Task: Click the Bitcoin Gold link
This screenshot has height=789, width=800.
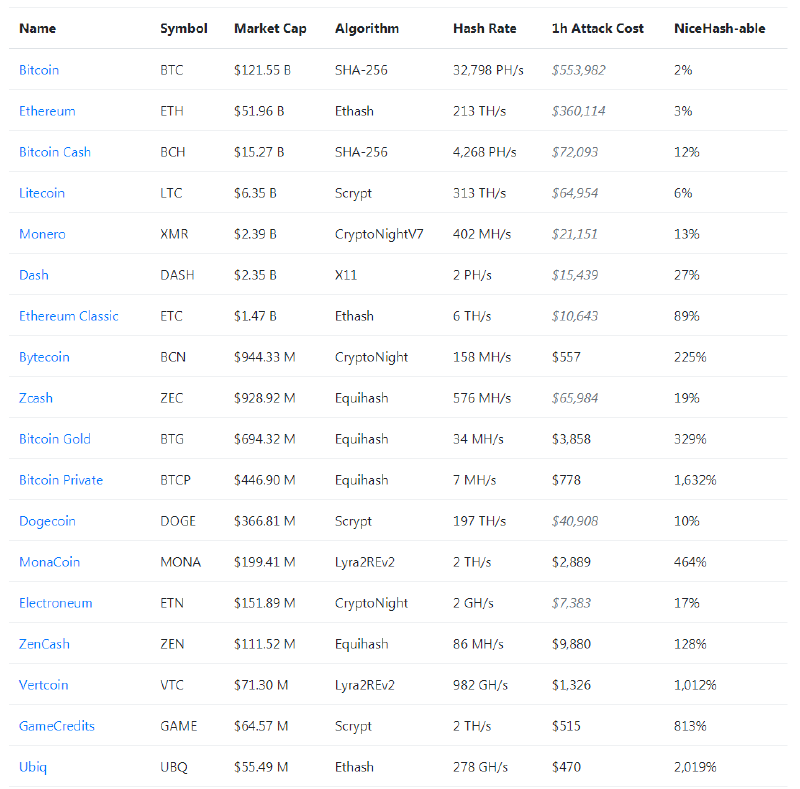Action: point(55,439)
